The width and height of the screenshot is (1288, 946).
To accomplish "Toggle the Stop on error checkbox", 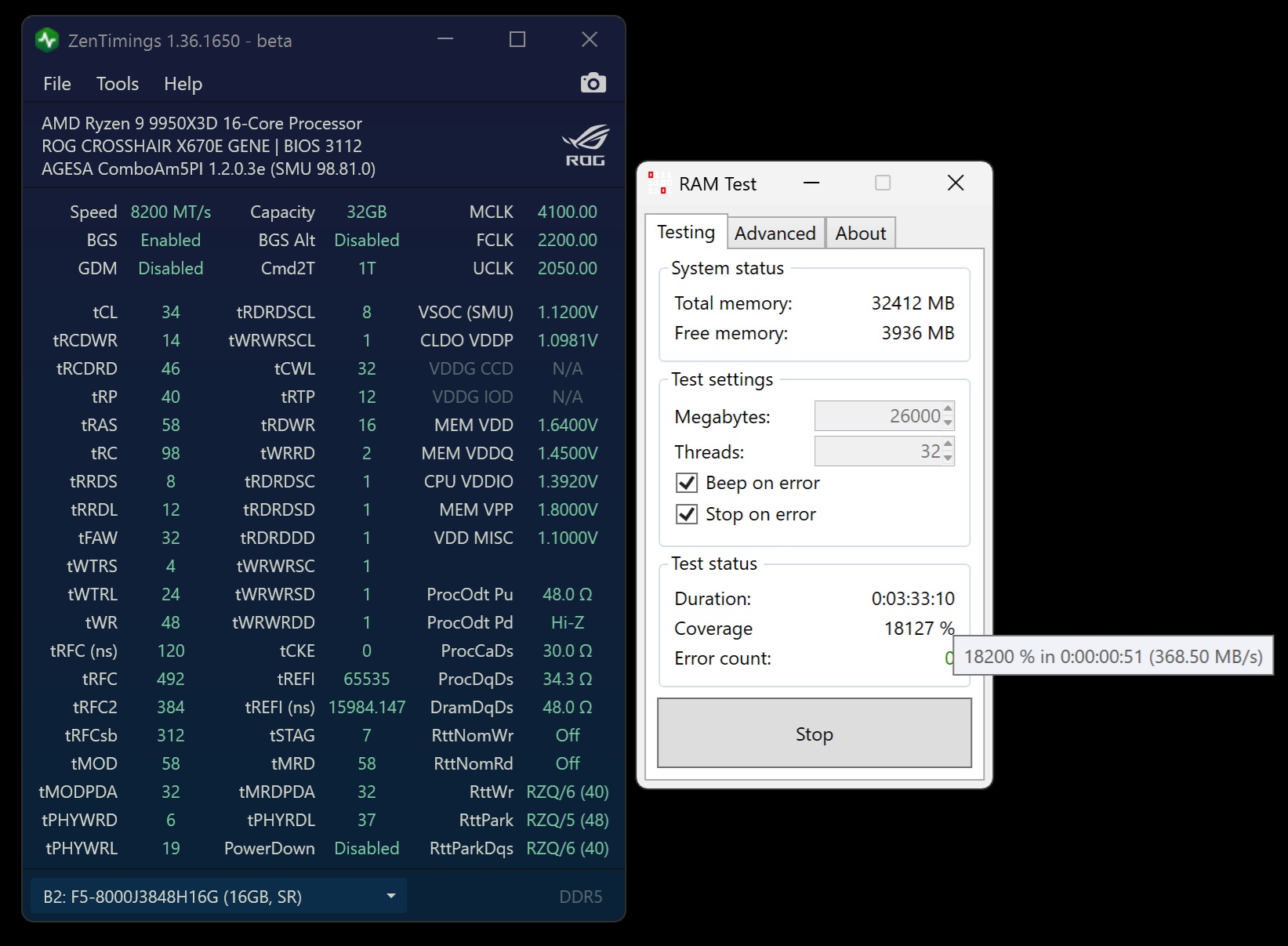I will click(687, 514).
